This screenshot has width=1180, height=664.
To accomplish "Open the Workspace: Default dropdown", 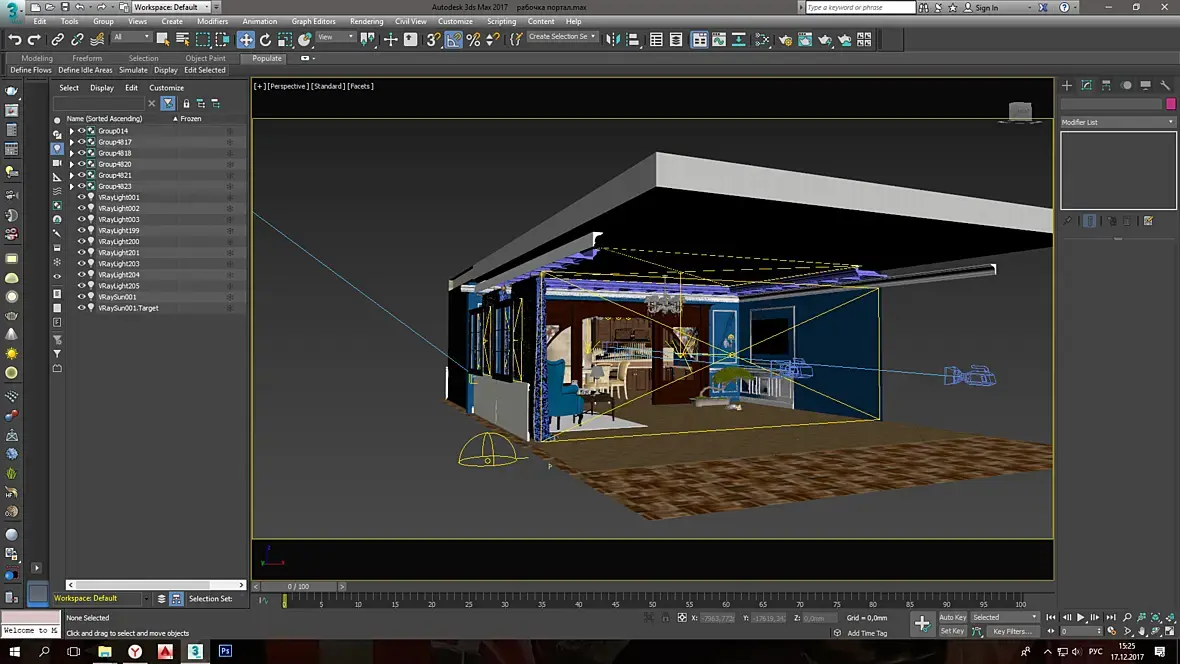I will click(172, 7).
